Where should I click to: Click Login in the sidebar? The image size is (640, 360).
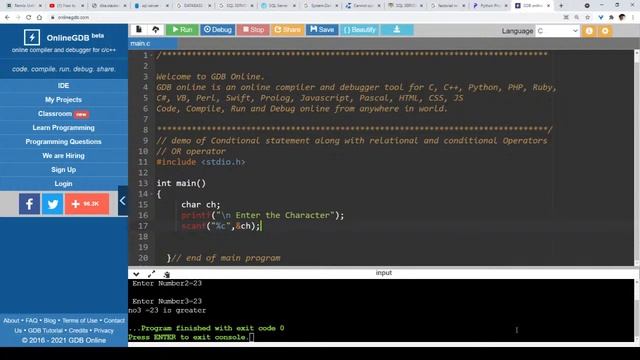click(x=63, y=184)
